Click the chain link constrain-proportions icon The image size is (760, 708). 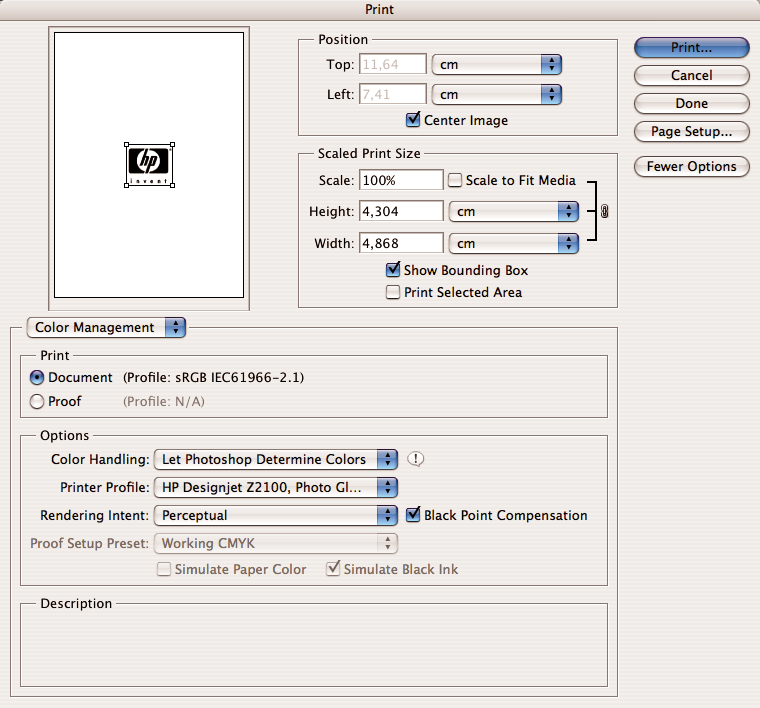[604, 211]
